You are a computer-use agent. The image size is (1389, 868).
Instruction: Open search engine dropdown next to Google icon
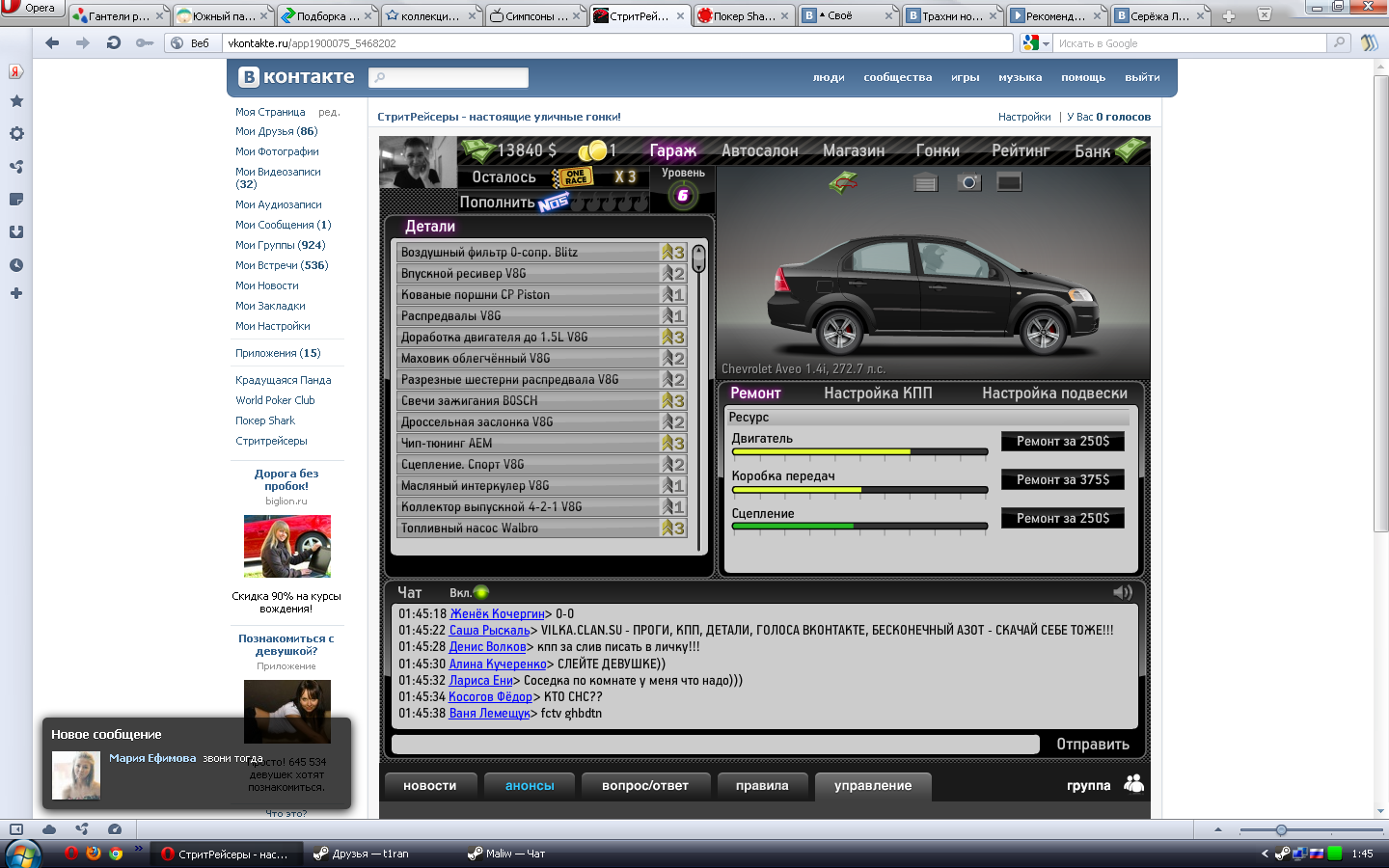tap(1046, 43)
